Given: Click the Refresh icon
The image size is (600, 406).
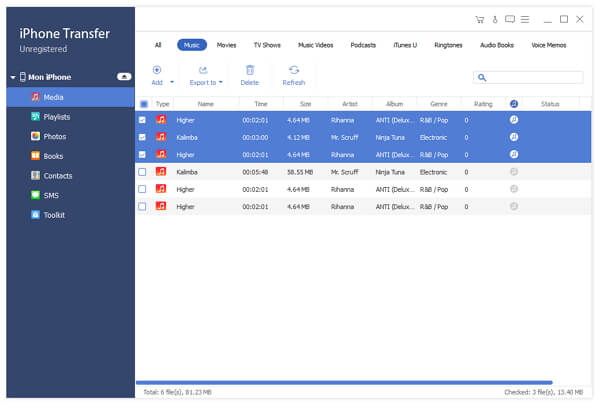Looking at the screenshot, I should (x=294, y=70).
